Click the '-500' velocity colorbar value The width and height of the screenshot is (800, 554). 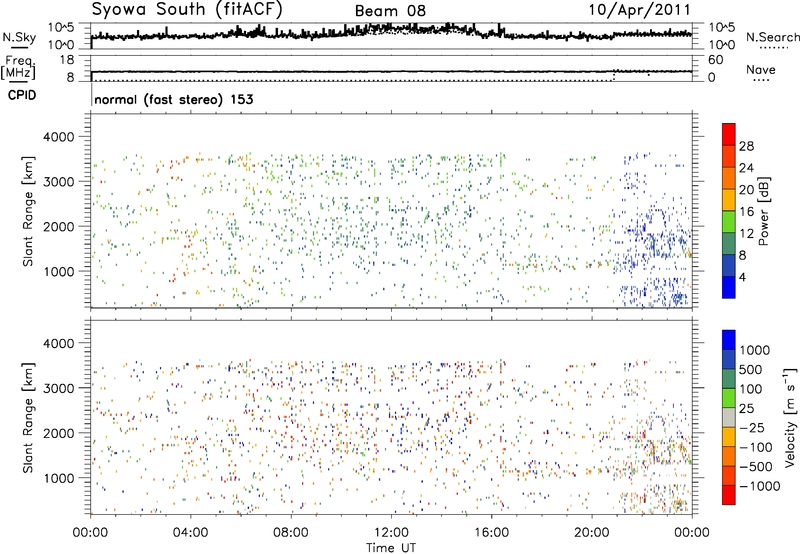click(x=756, y=466)
